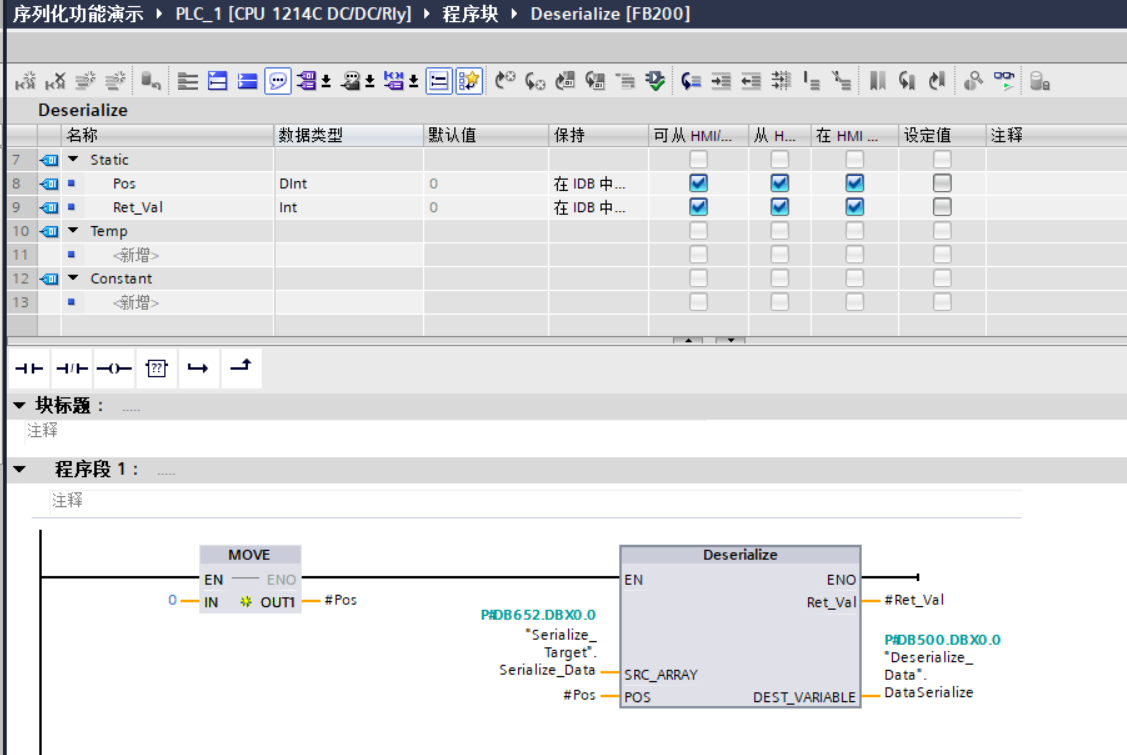Click the Delete network toolbar icon
The height and width of the screenshot is (755, 1127).
[x=55, y=81]
